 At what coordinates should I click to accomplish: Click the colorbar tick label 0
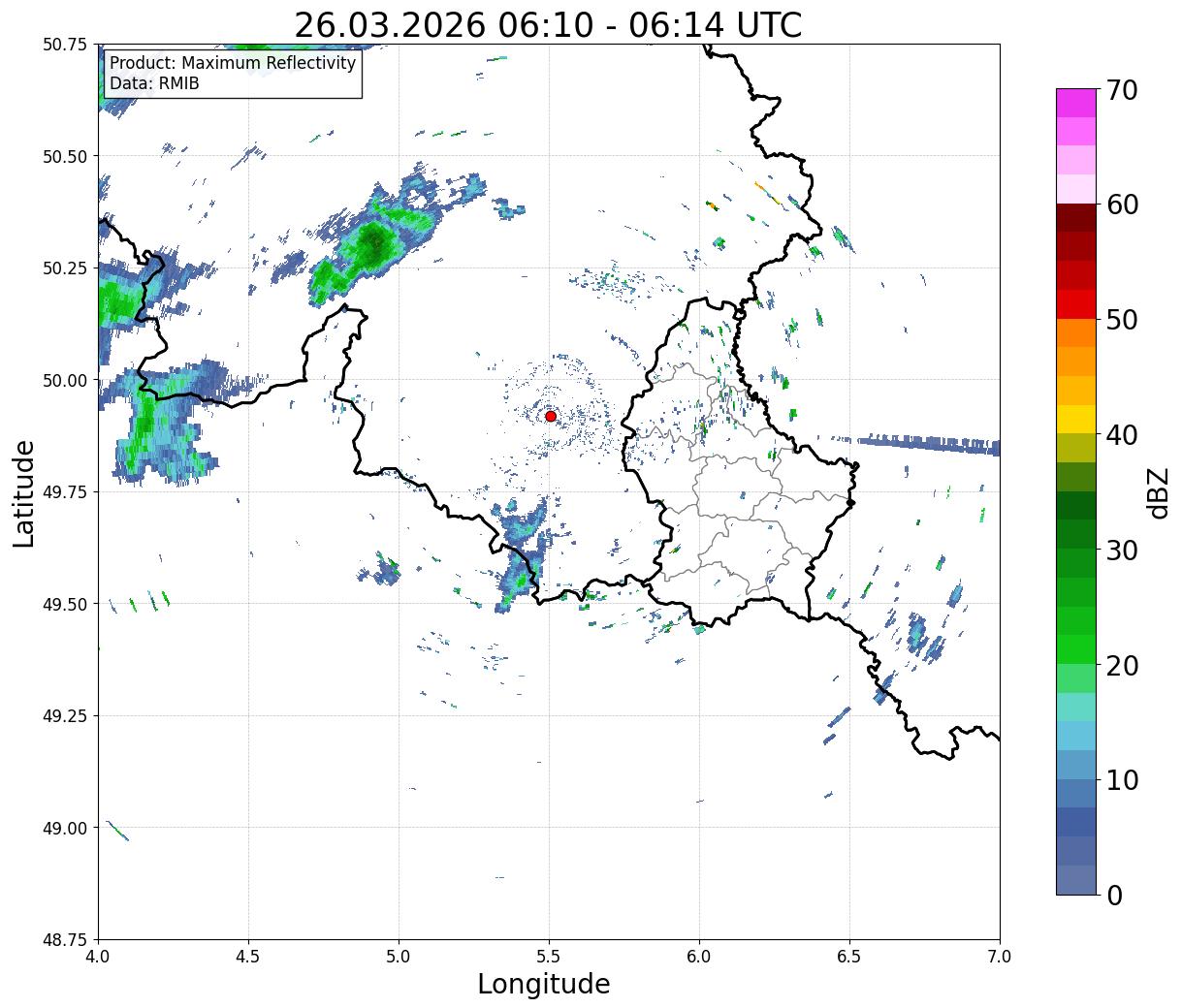click(1114, 896)
